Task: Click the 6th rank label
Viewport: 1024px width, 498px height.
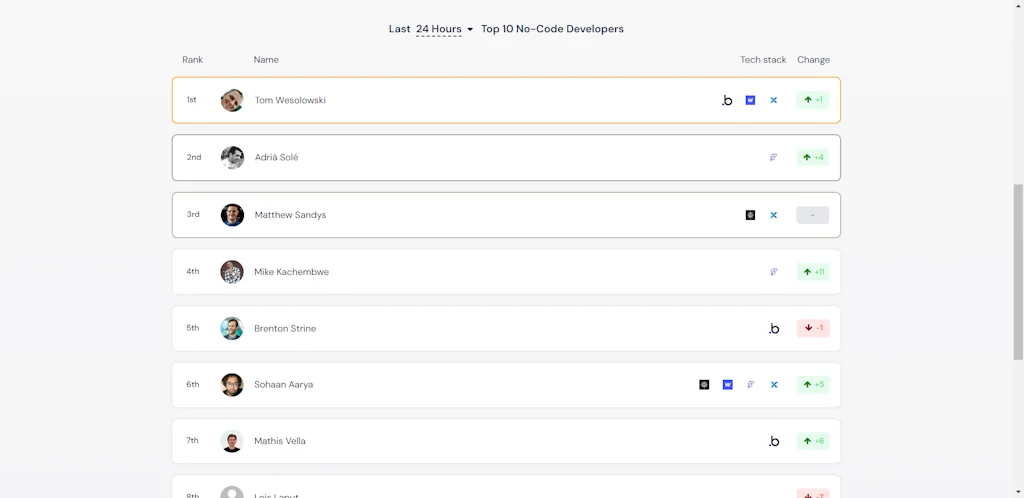Action: point(193,384)
